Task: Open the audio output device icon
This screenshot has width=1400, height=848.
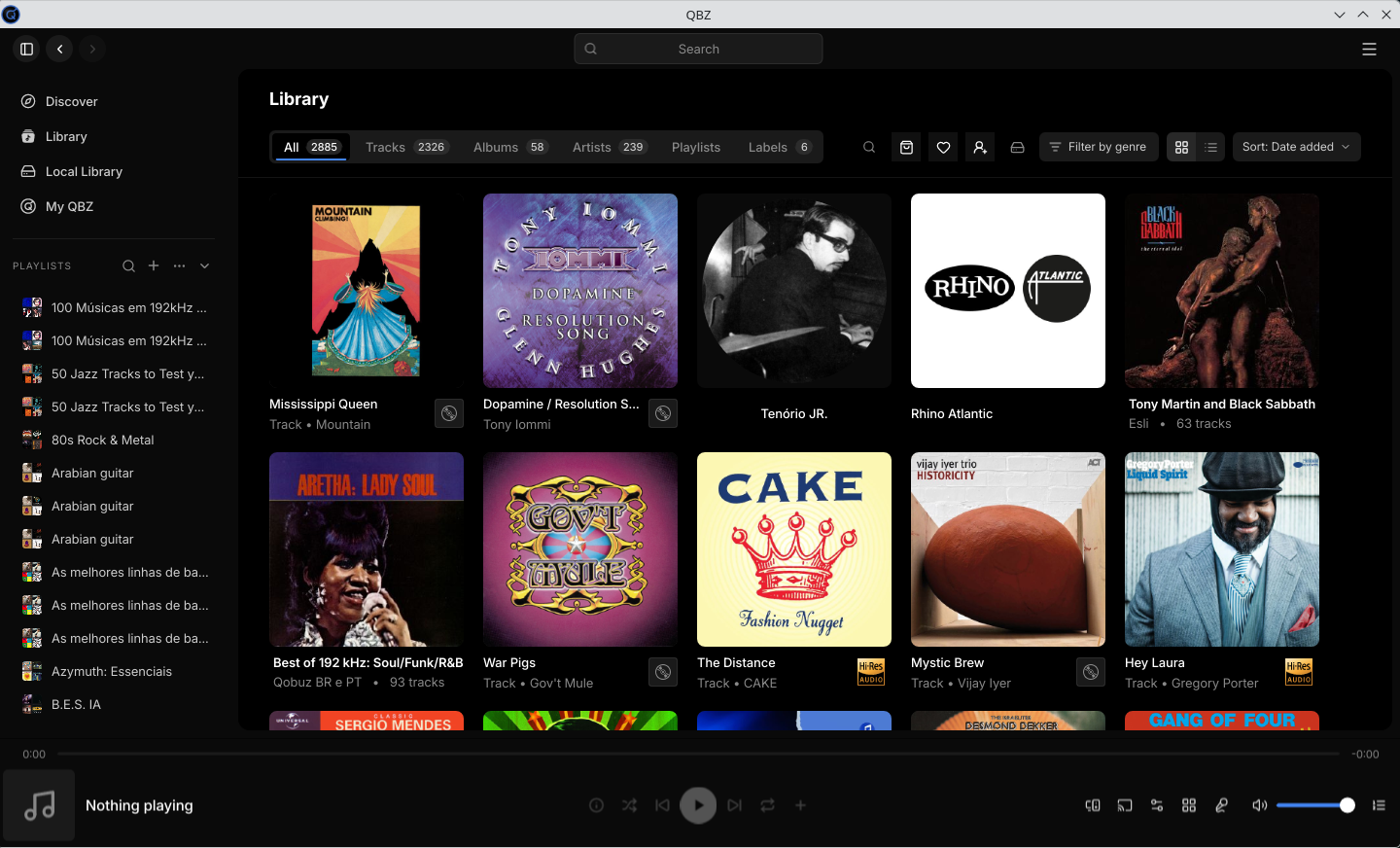Action: tap(1093, 805)
